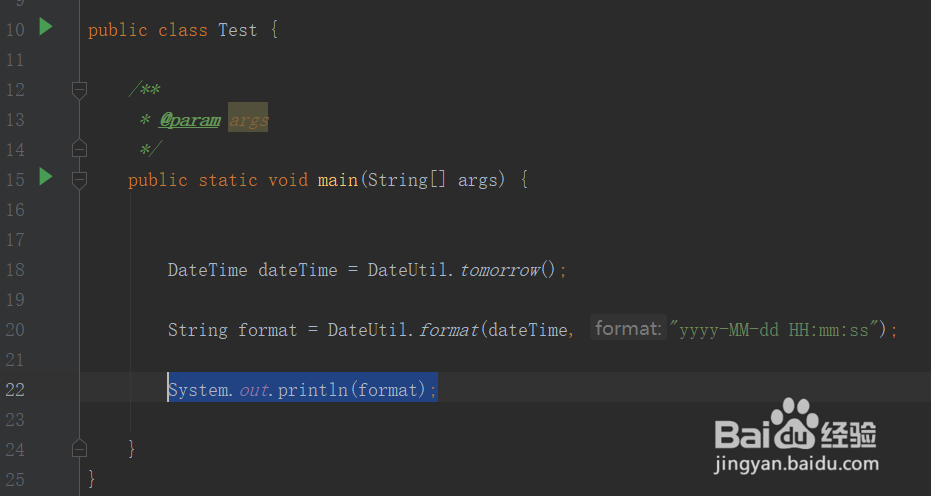Collapse the main method at line 15
Viewport: 931px width, 496px height.
(x=79, y=180)
